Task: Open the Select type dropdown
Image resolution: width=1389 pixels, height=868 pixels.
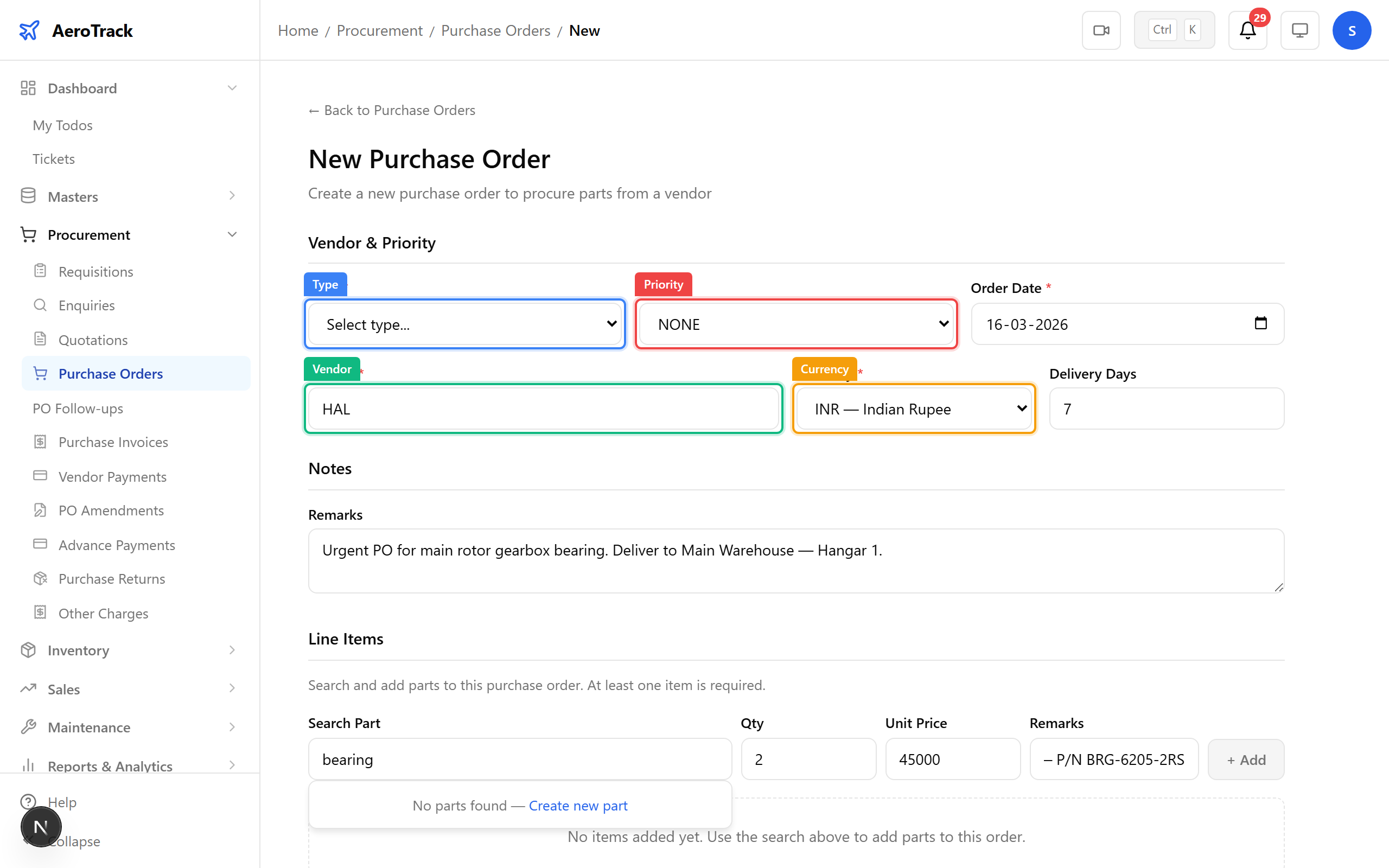Action: 464,324
